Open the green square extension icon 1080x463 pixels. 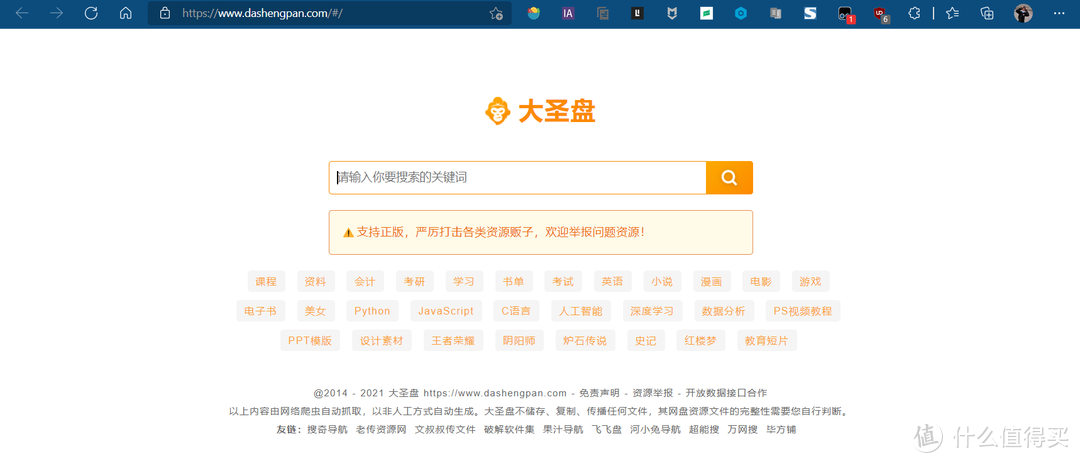706,13
